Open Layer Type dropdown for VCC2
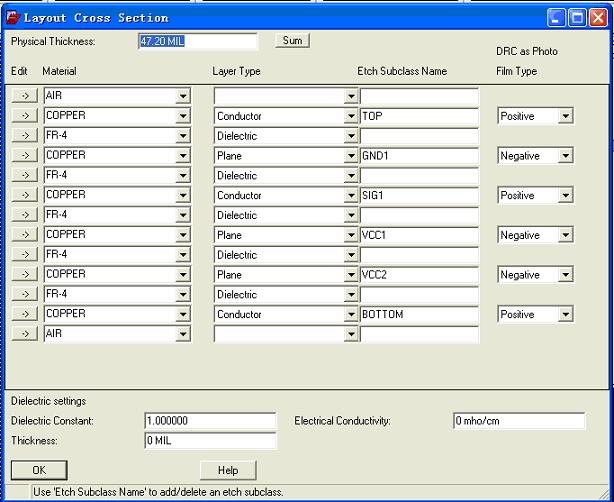The image size is (614, 502). 351,274
